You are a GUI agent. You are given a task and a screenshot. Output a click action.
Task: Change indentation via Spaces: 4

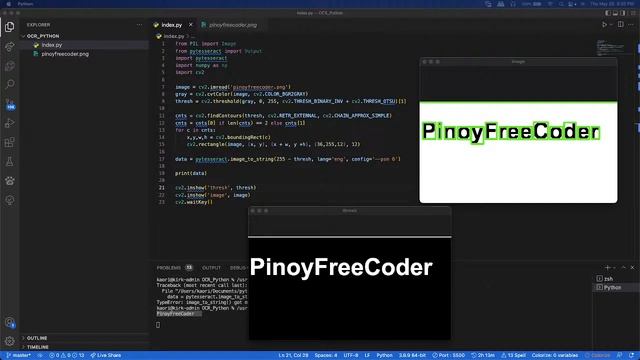coord(326,356)
